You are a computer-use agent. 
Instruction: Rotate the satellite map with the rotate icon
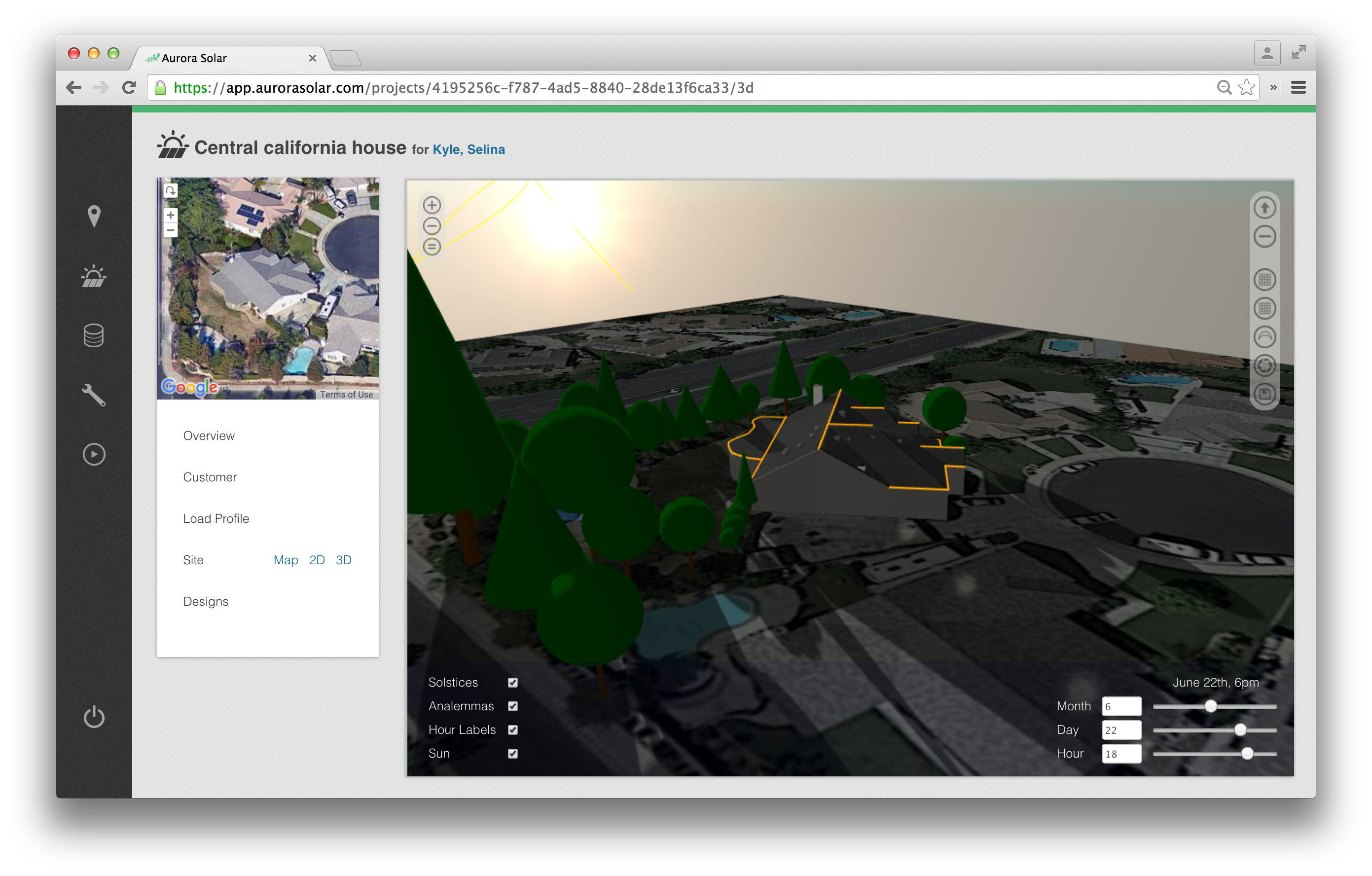(x=170, y=190)
